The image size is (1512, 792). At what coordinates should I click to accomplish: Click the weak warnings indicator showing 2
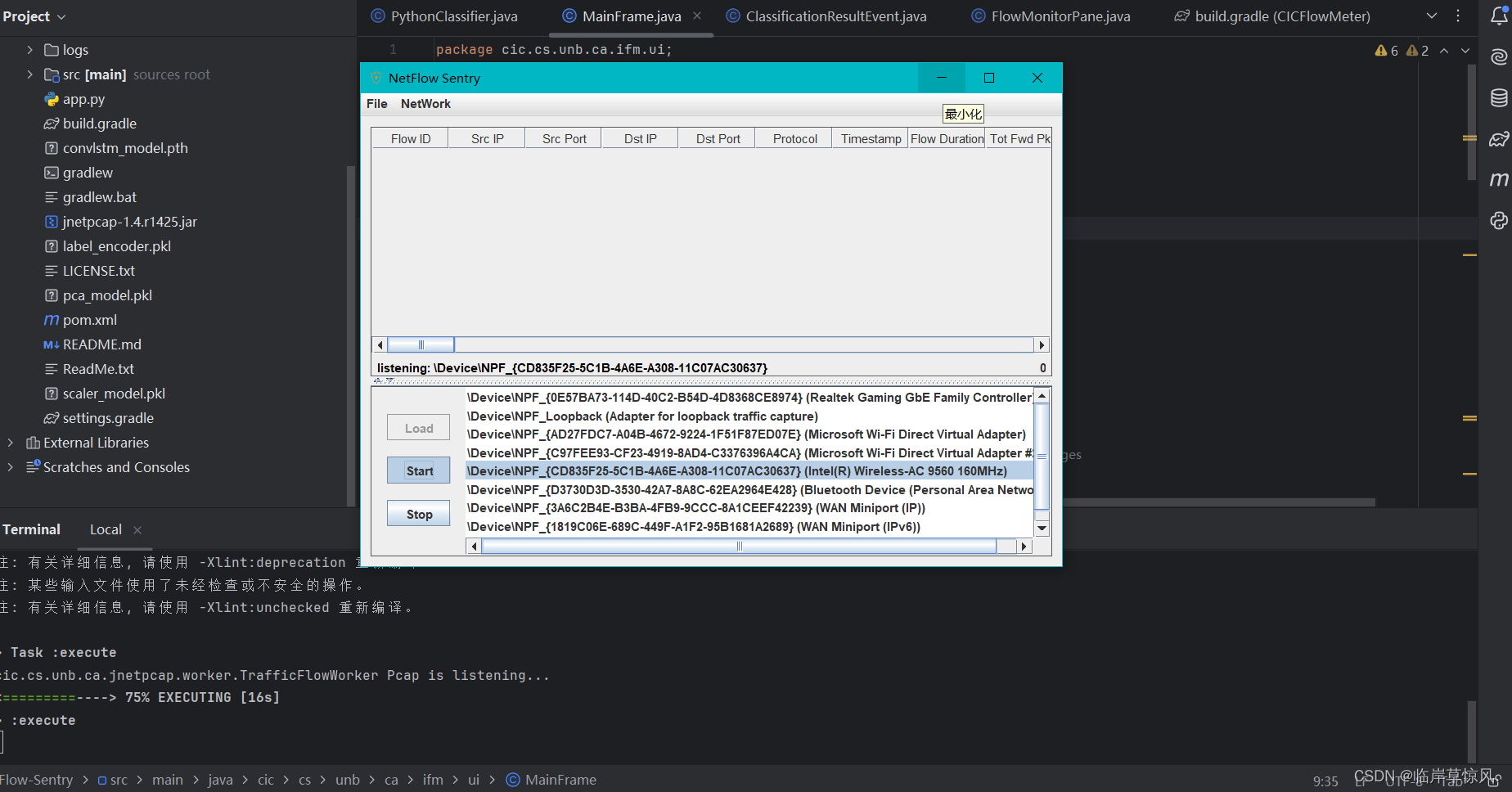1417,51
